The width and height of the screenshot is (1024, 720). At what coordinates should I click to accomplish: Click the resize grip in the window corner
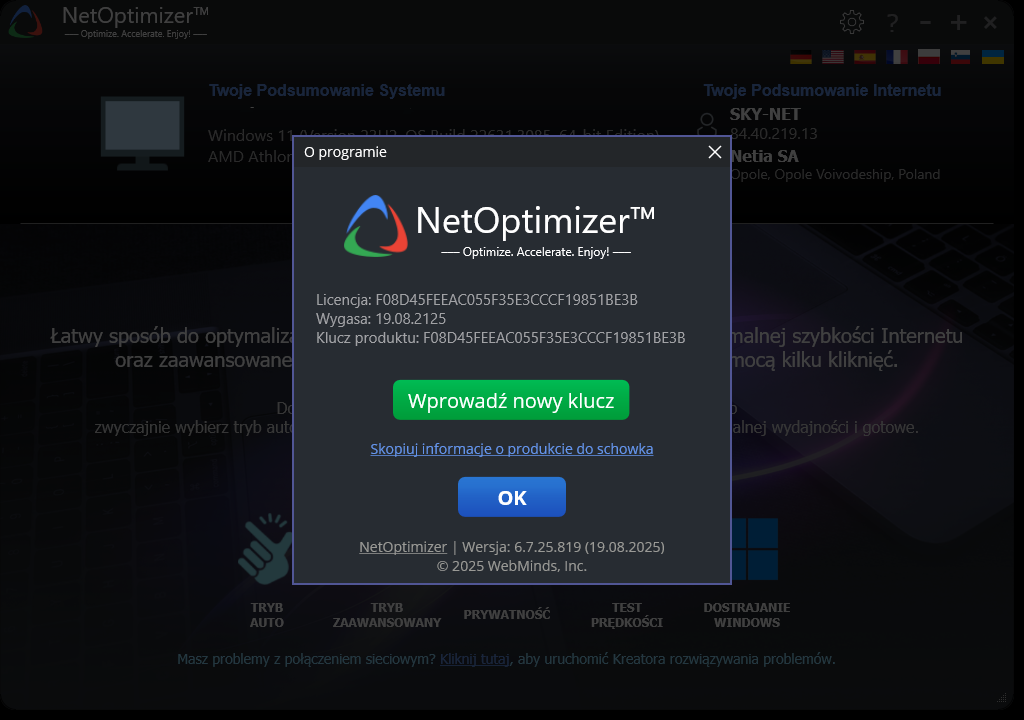1001,698
